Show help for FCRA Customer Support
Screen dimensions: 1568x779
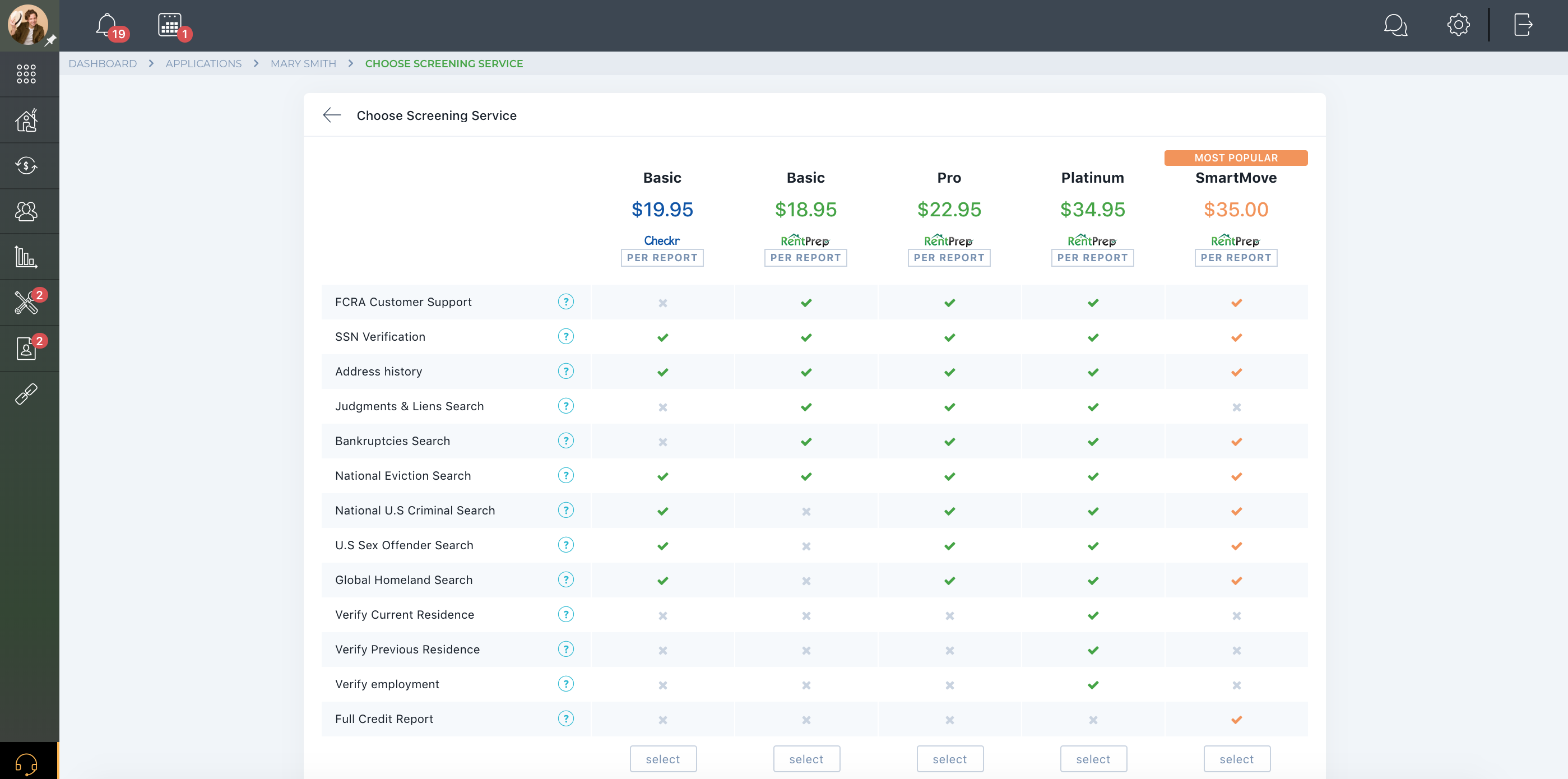(565, 302)
